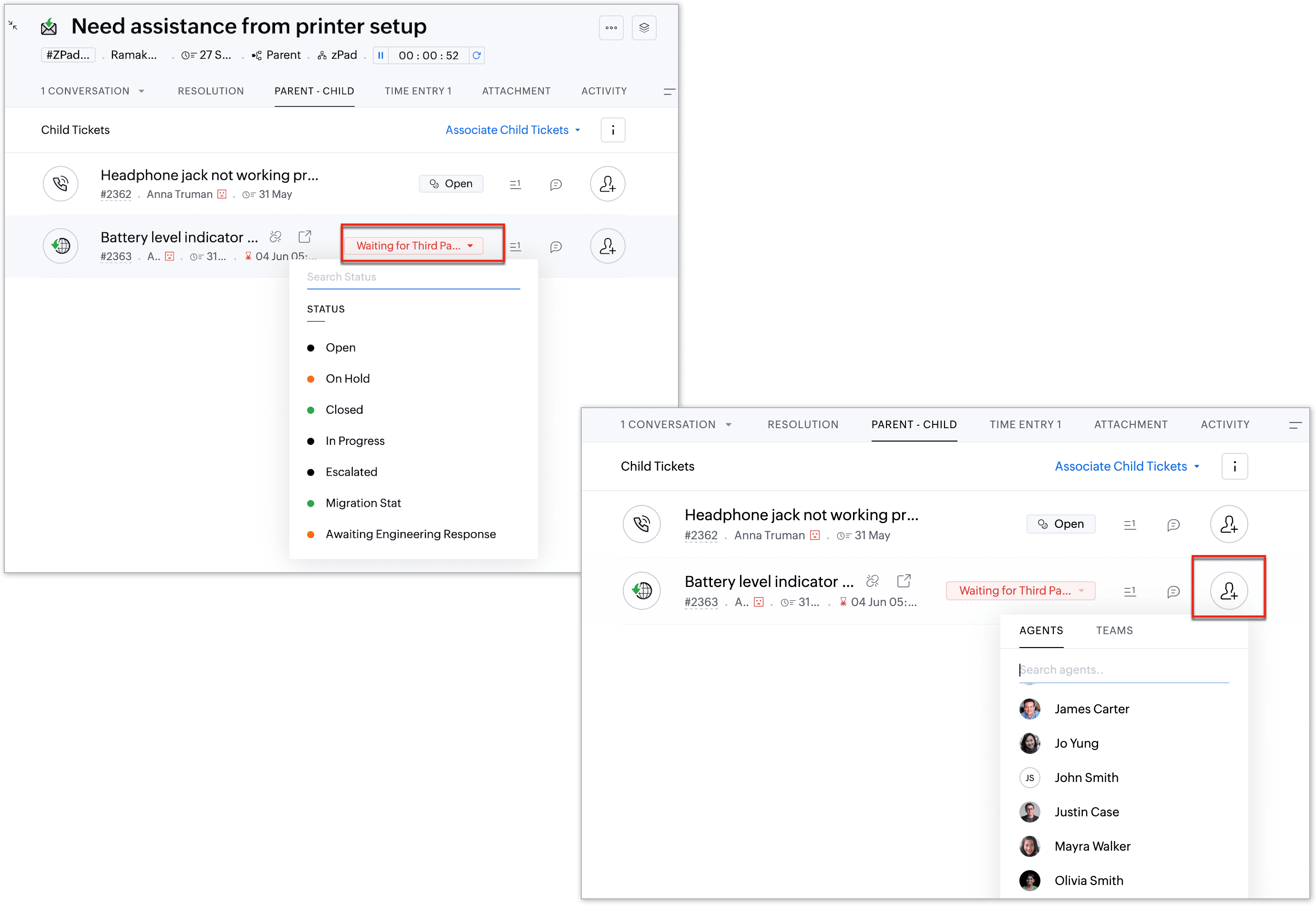
Task: Choose Awaiting Engineering Response status
Action: tap(410, 534)
